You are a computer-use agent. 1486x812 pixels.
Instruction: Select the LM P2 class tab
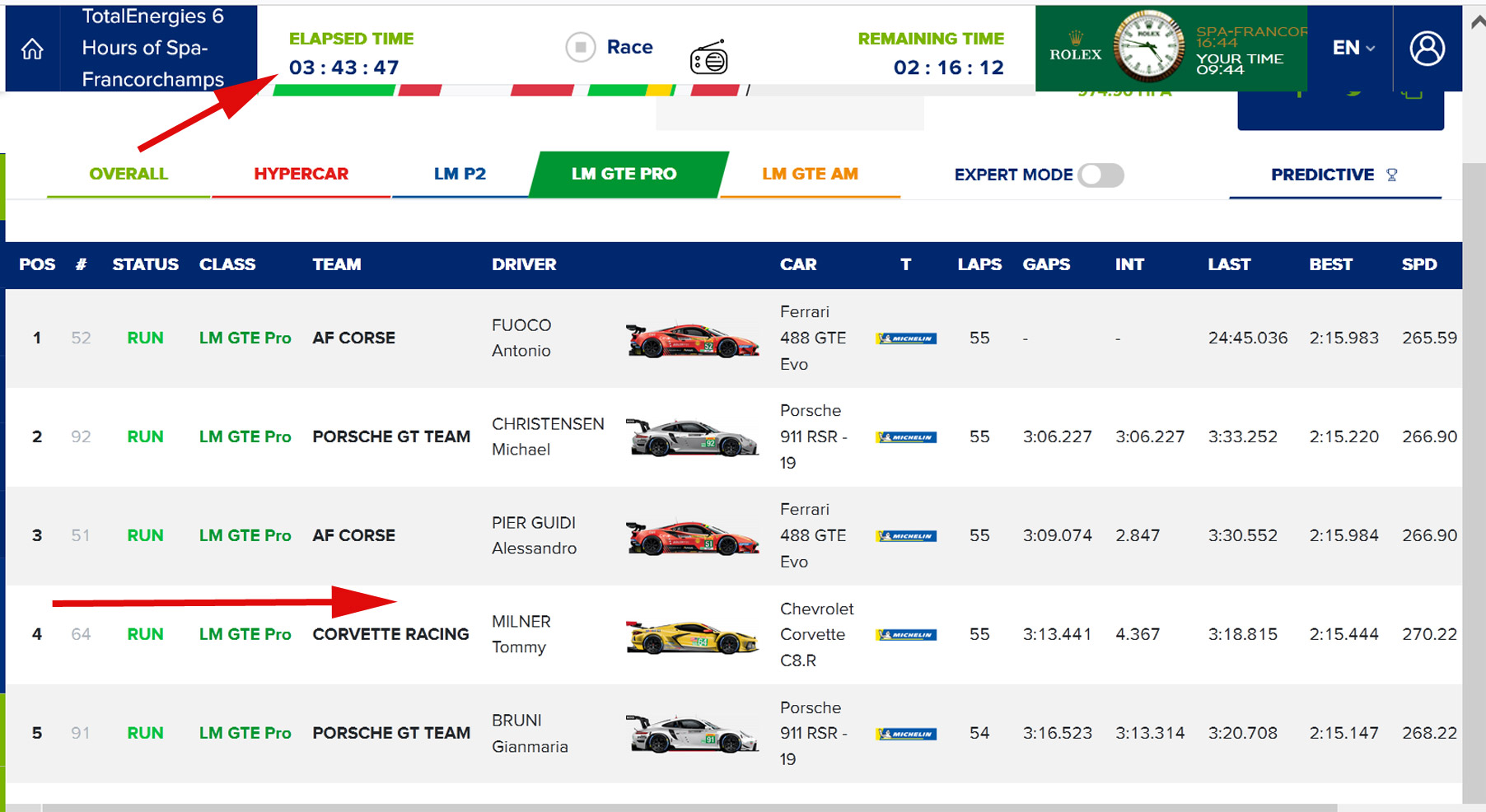(x=460, y=174)
